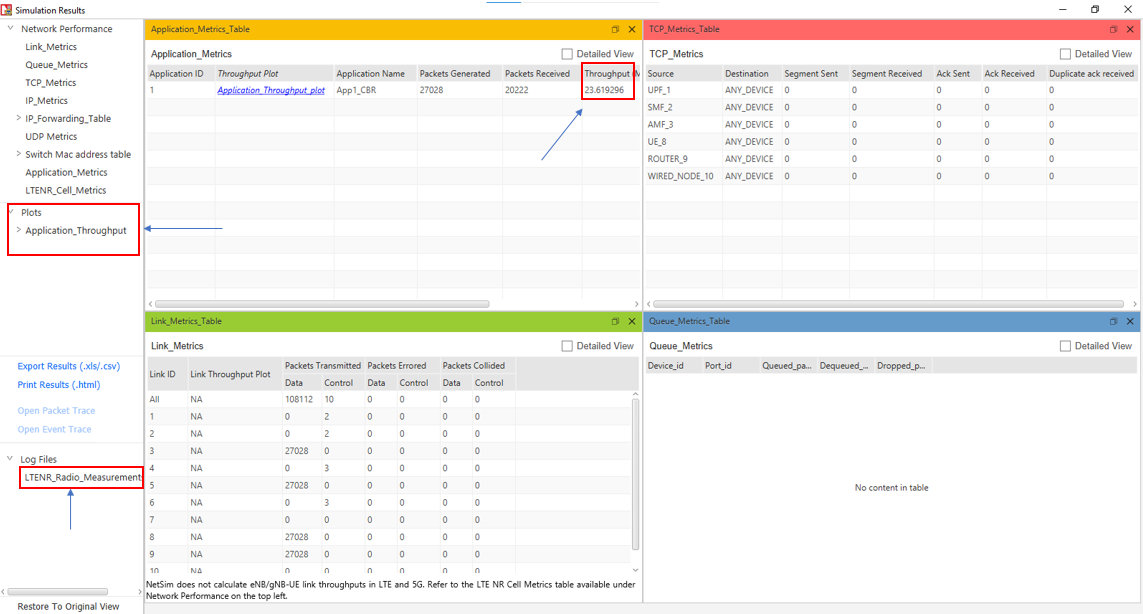Click the Restore To Original View button
The width and height of the screenshot is (1143, 614).
(68, 606)
